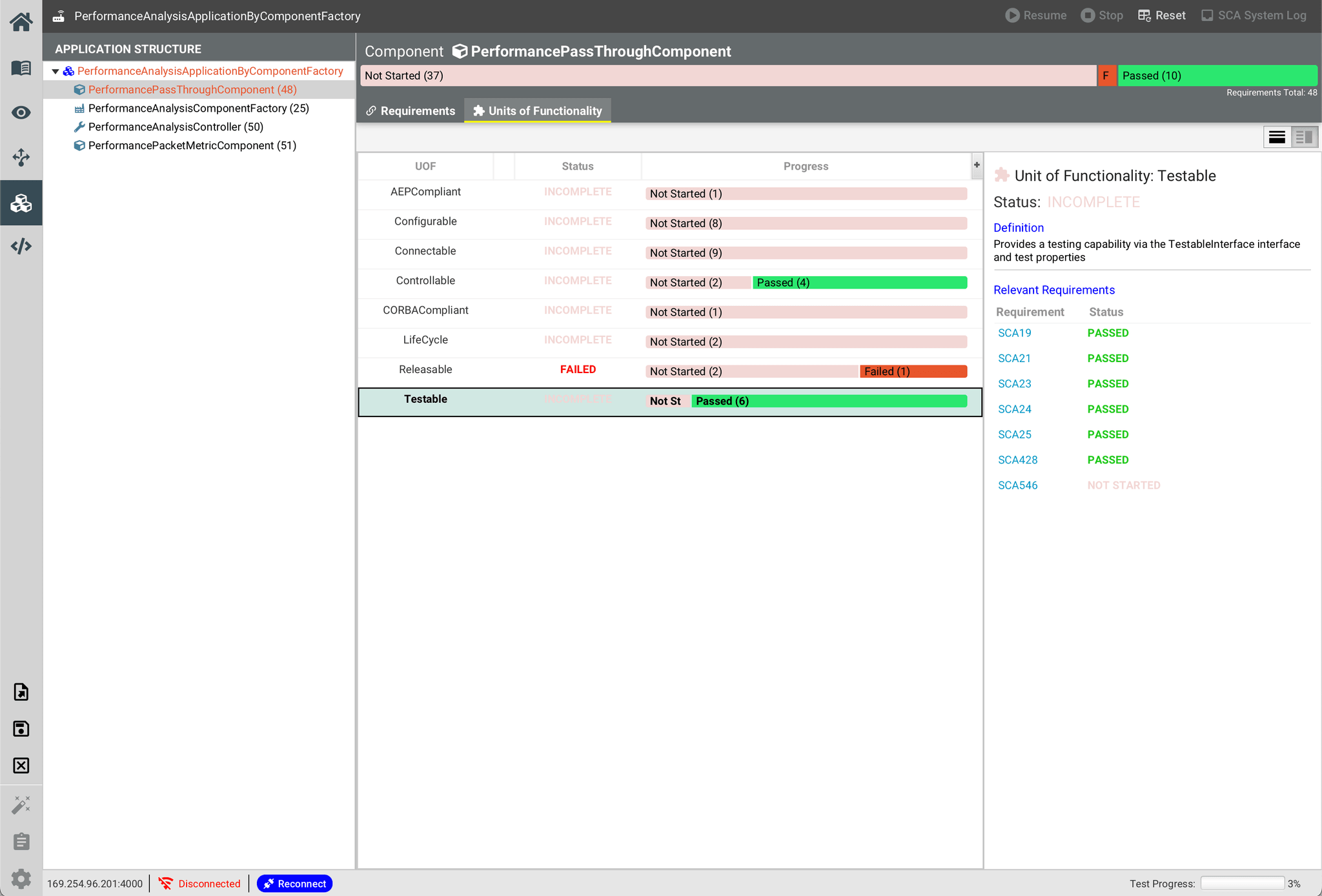Open the routing arrows icon in sidebar

tap(21, 158)
